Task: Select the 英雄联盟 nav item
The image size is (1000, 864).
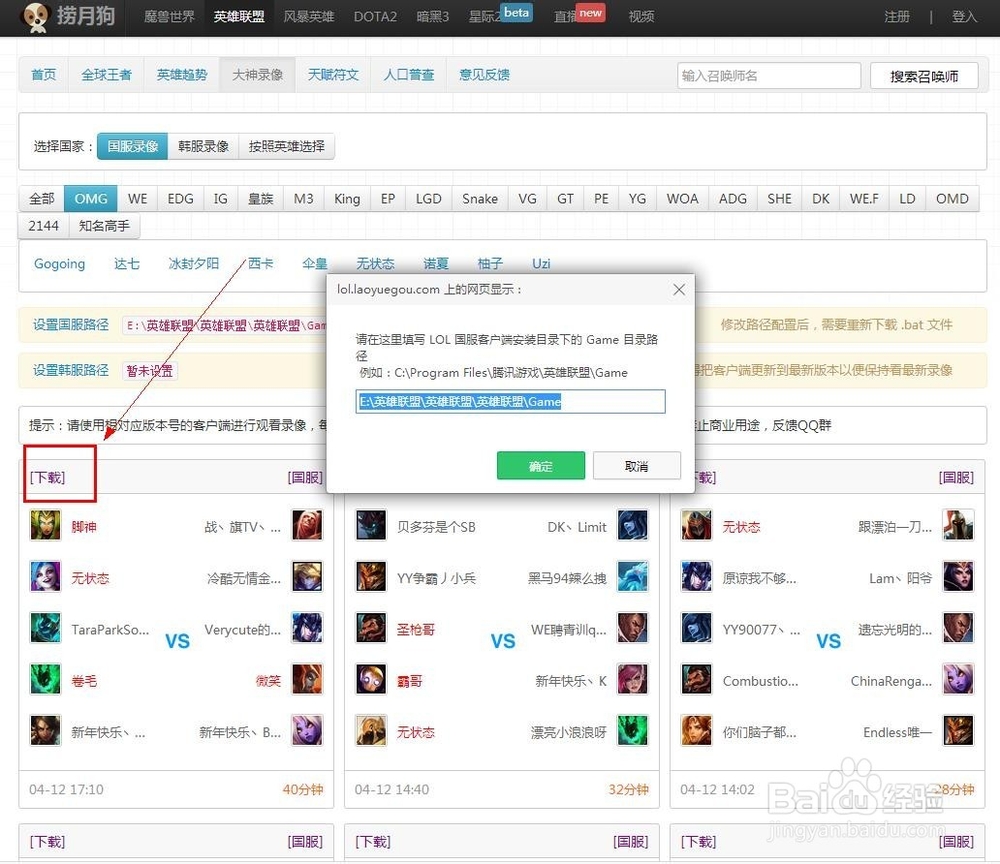Action: [x=239, y=17]
